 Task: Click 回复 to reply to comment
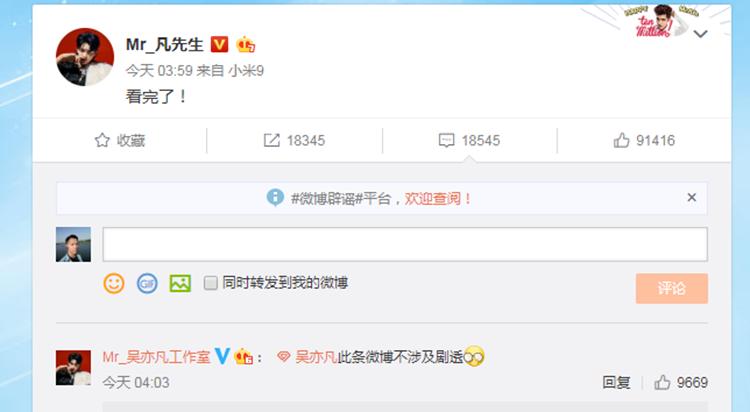coord(616,382)
